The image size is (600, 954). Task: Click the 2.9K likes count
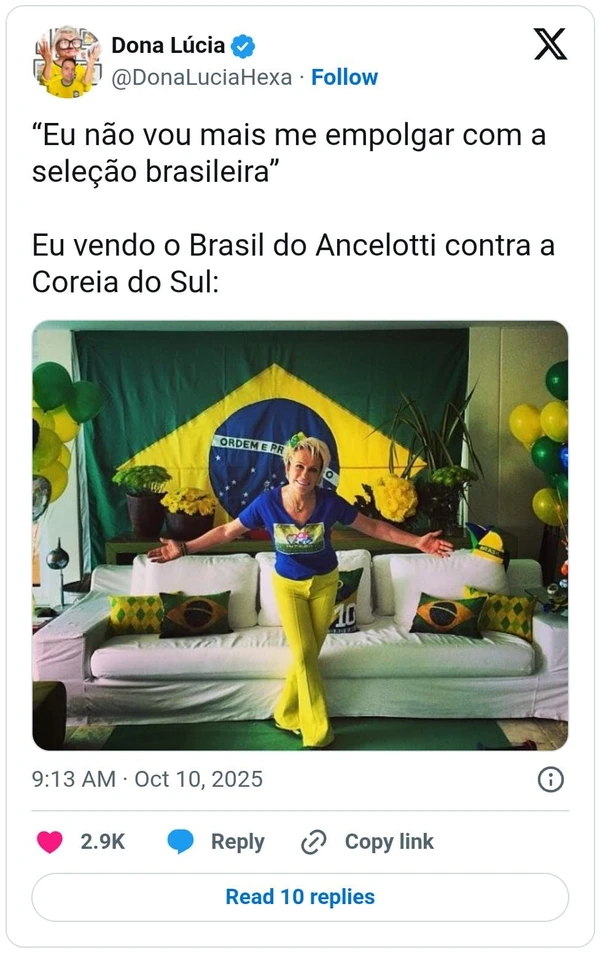pyautogui.click(x=102, y=841)
